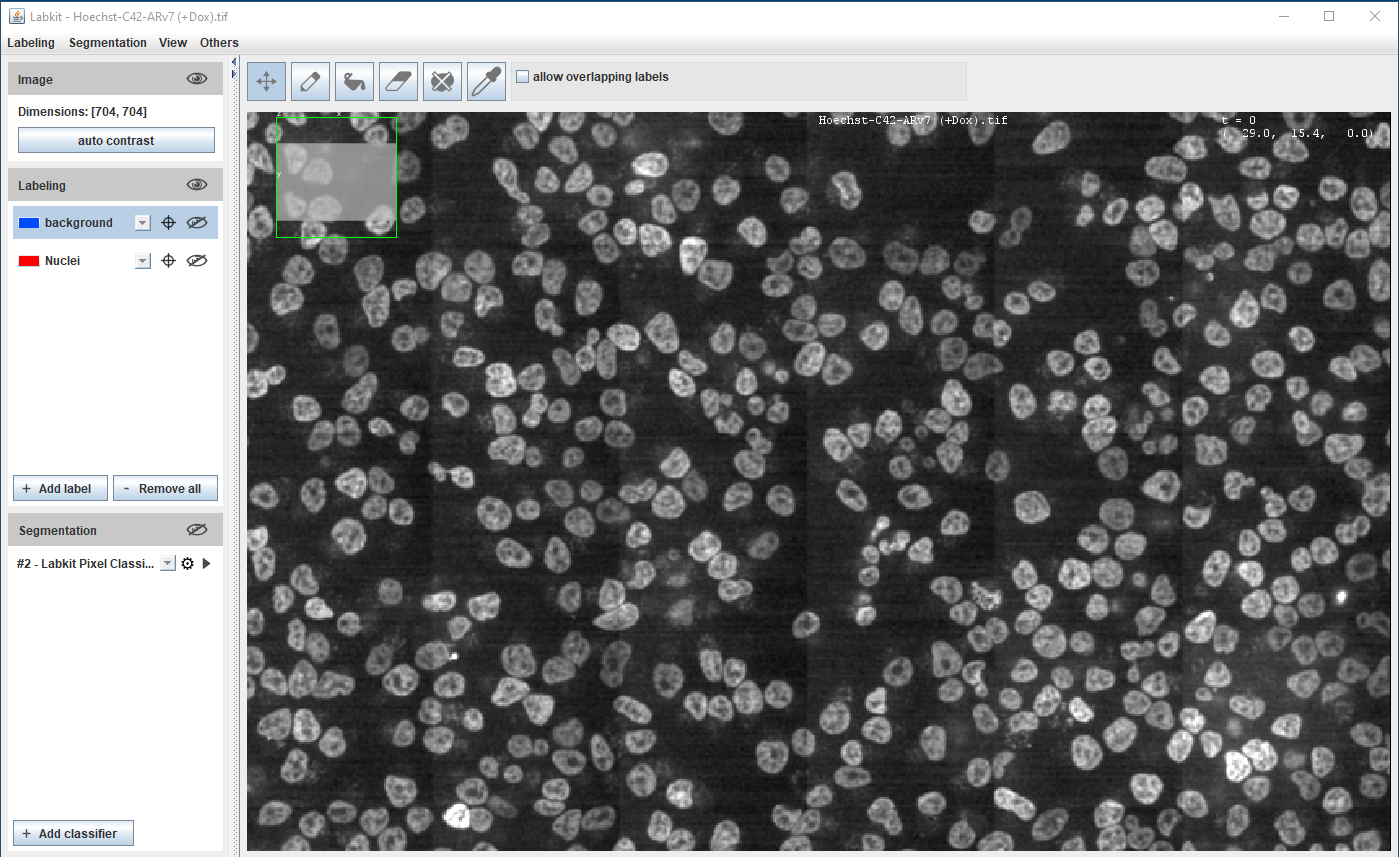Locate the Nuclei label with crosshair icon
1399x857 pixels.
(x=169, y=261)
